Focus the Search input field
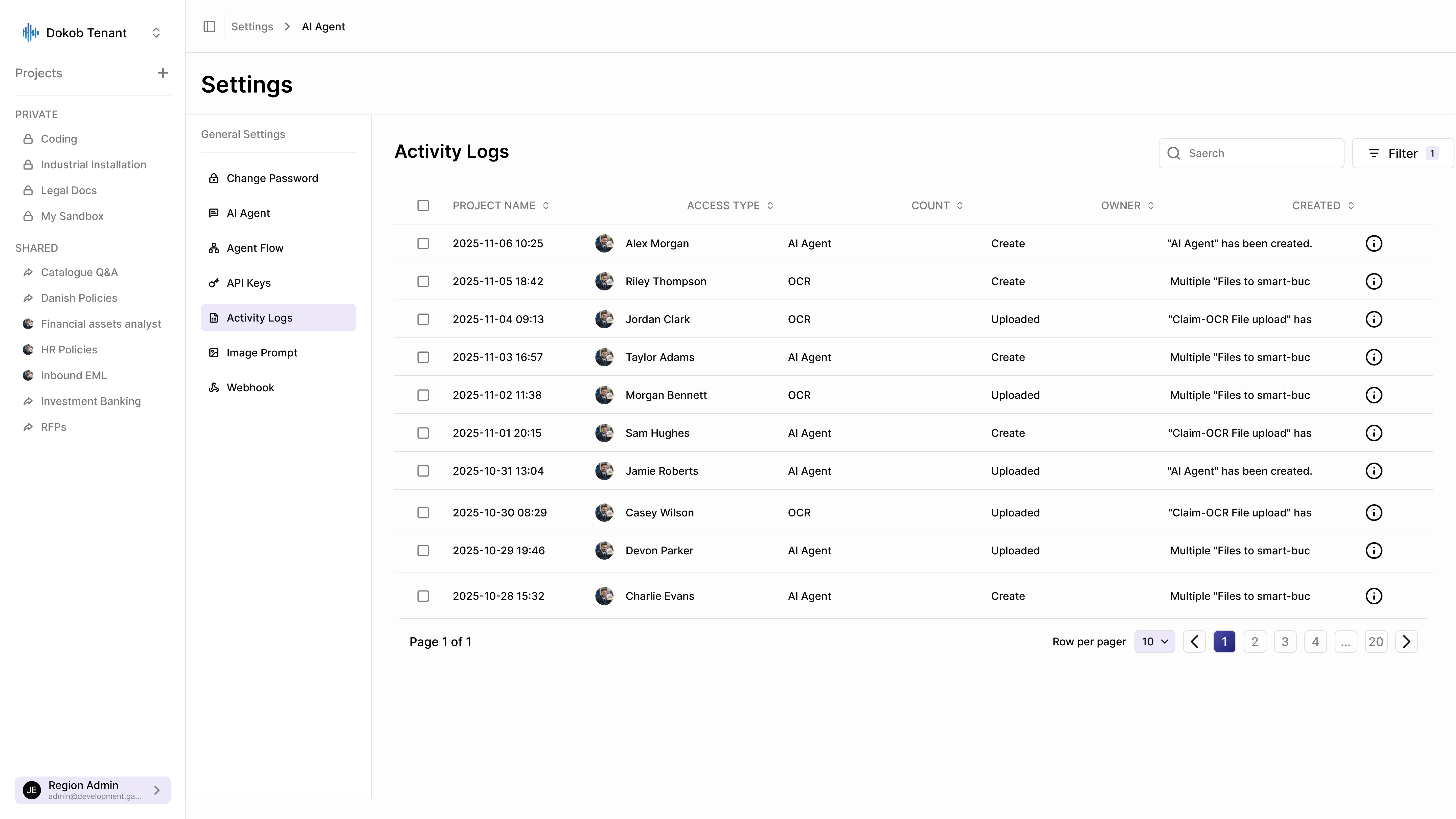 click(1252, 153)
